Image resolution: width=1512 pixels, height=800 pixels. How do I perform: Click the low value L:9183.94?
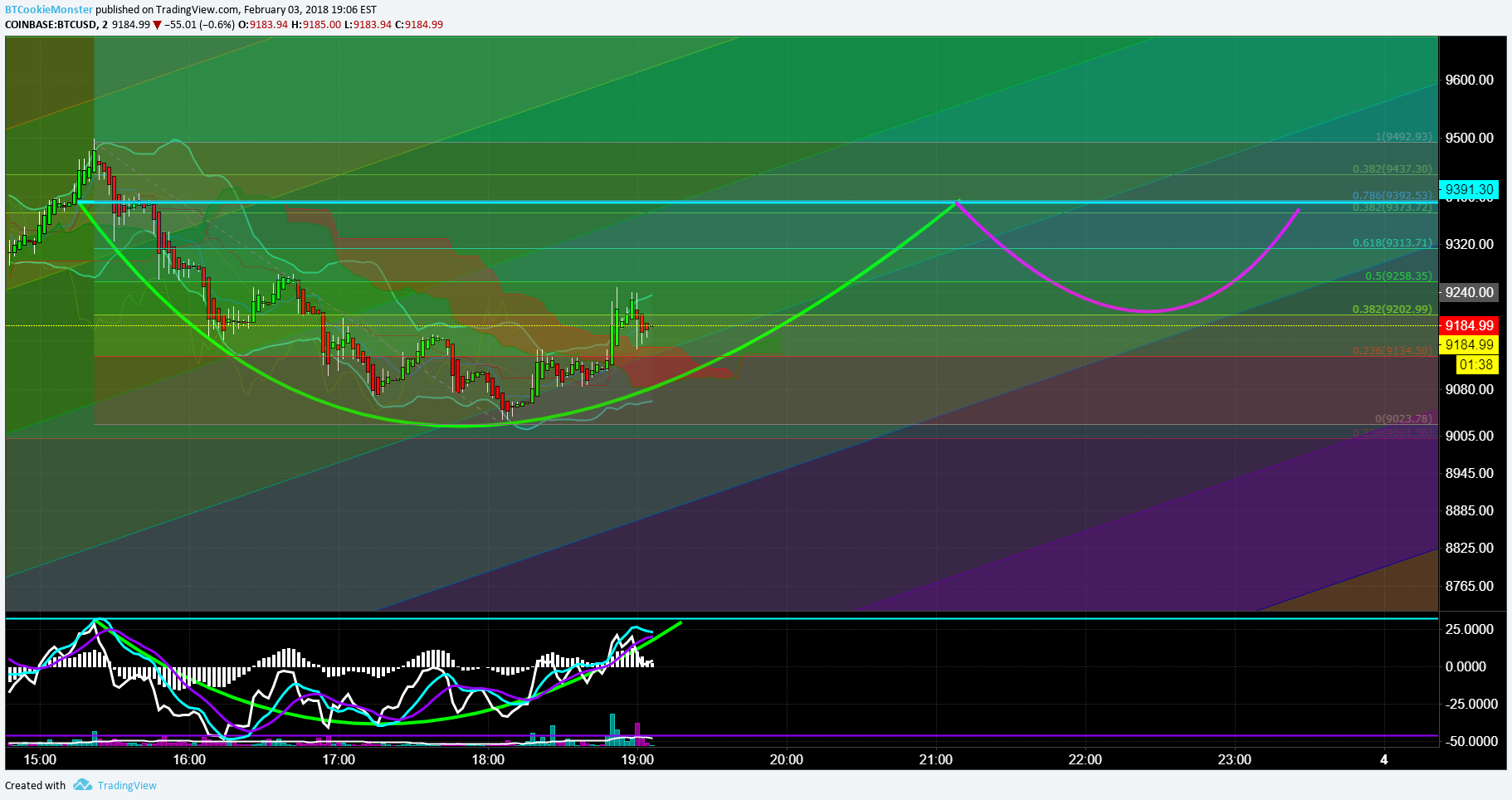click(x=368, y=24)
